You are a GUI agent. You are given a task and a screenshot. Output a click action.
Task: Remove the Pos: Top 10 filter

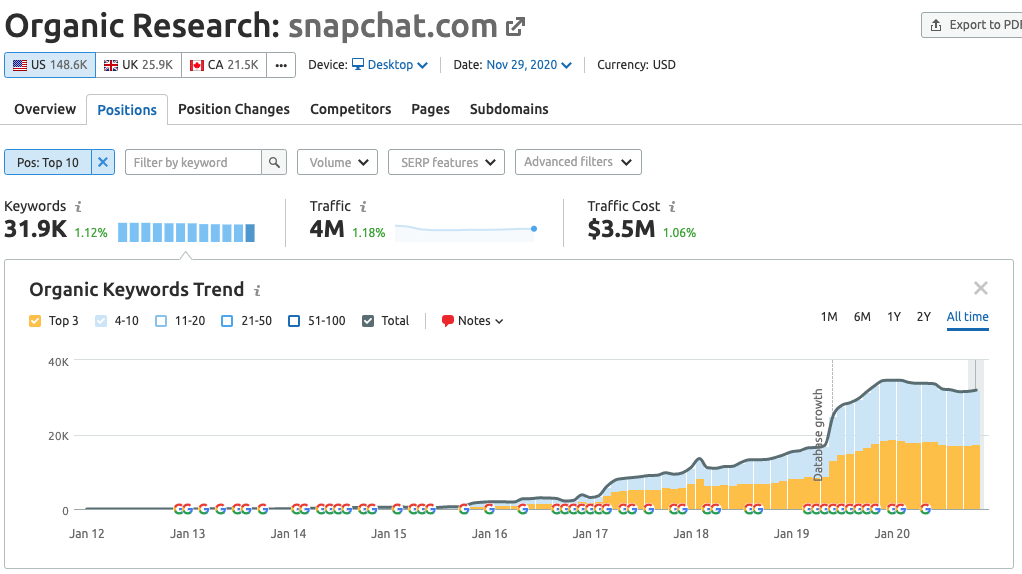(x=103, y=162)
